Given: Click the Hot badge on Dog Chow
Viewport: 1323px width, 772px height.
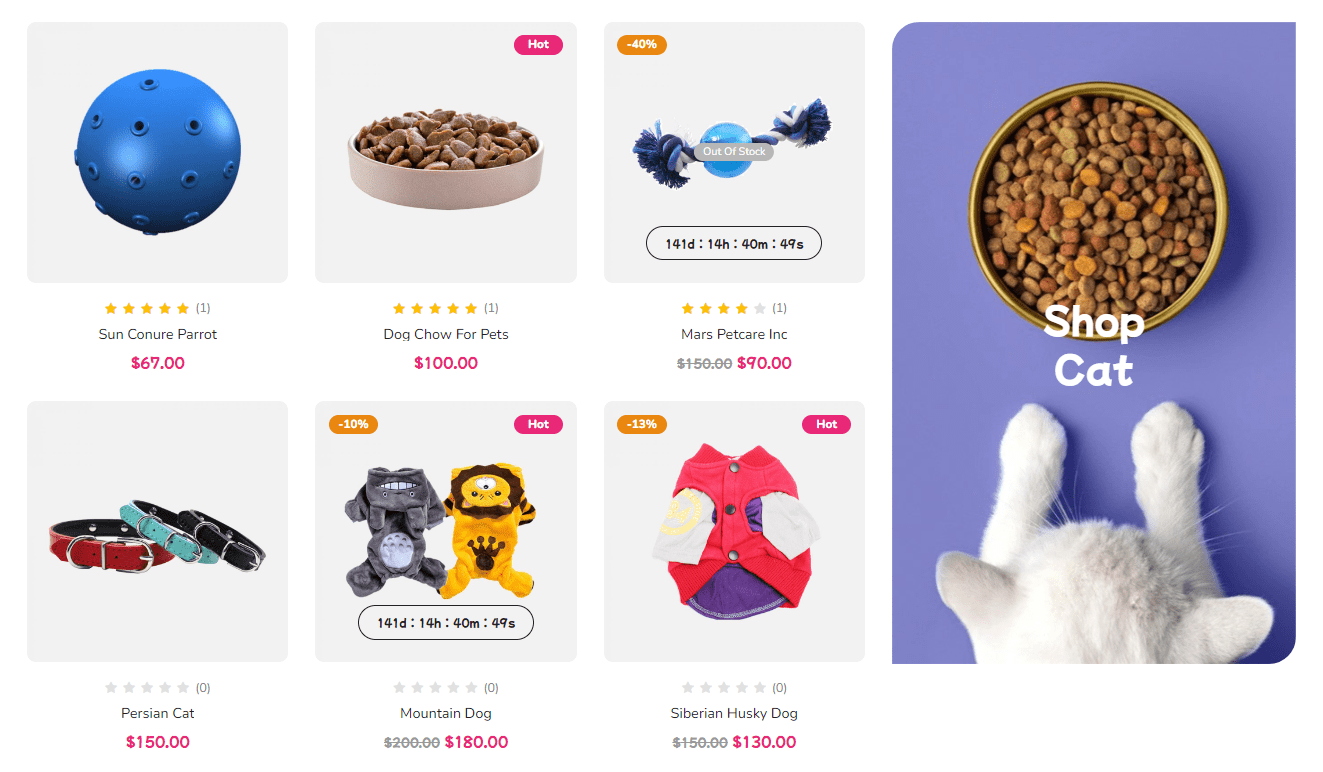Looking at the screenshot, I should 538,44.
